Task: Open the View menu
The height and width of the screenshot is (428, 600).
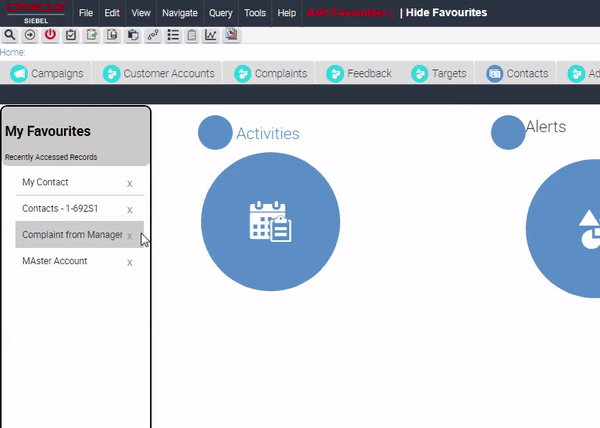Action: [141, 13]
